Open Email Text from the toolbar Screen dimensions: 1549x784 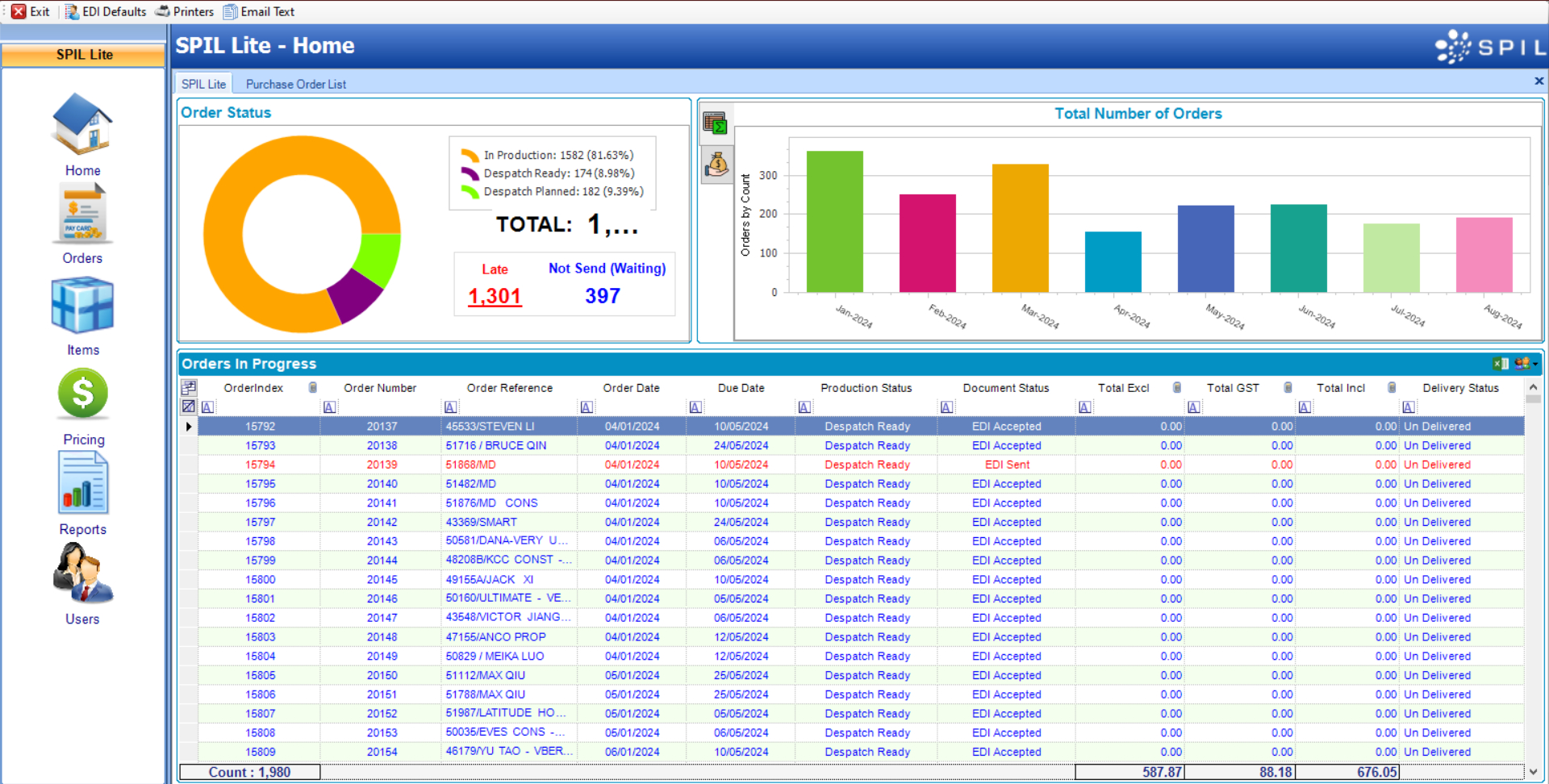259,11
